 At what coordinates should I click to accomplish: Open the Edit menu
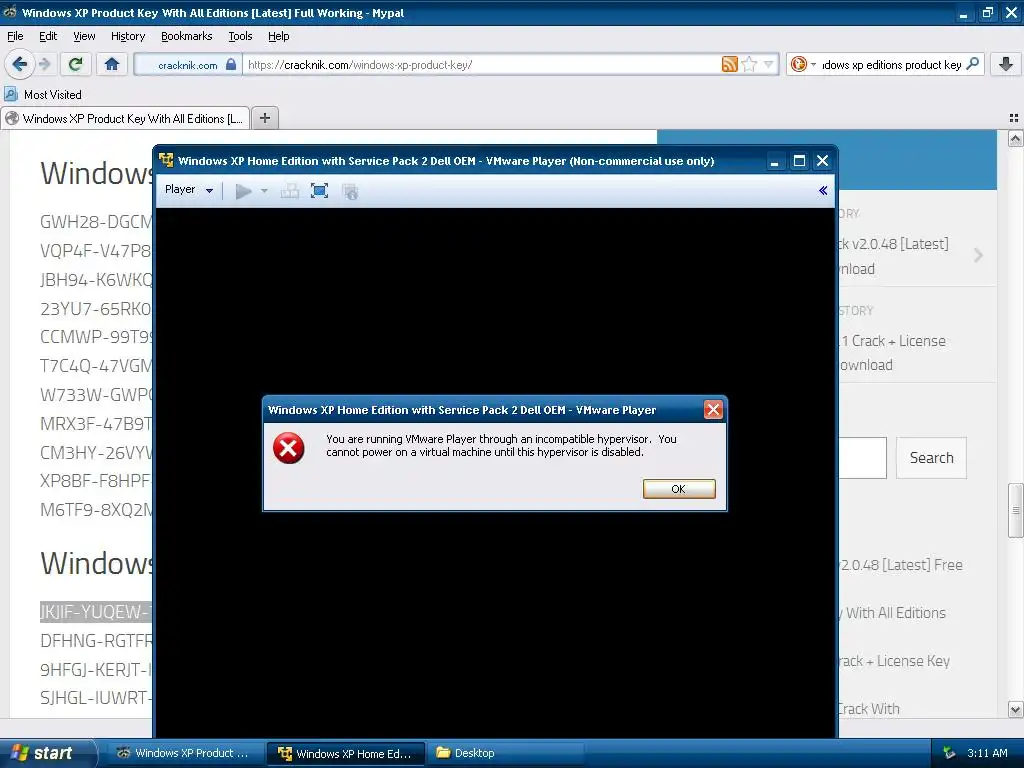48,36
